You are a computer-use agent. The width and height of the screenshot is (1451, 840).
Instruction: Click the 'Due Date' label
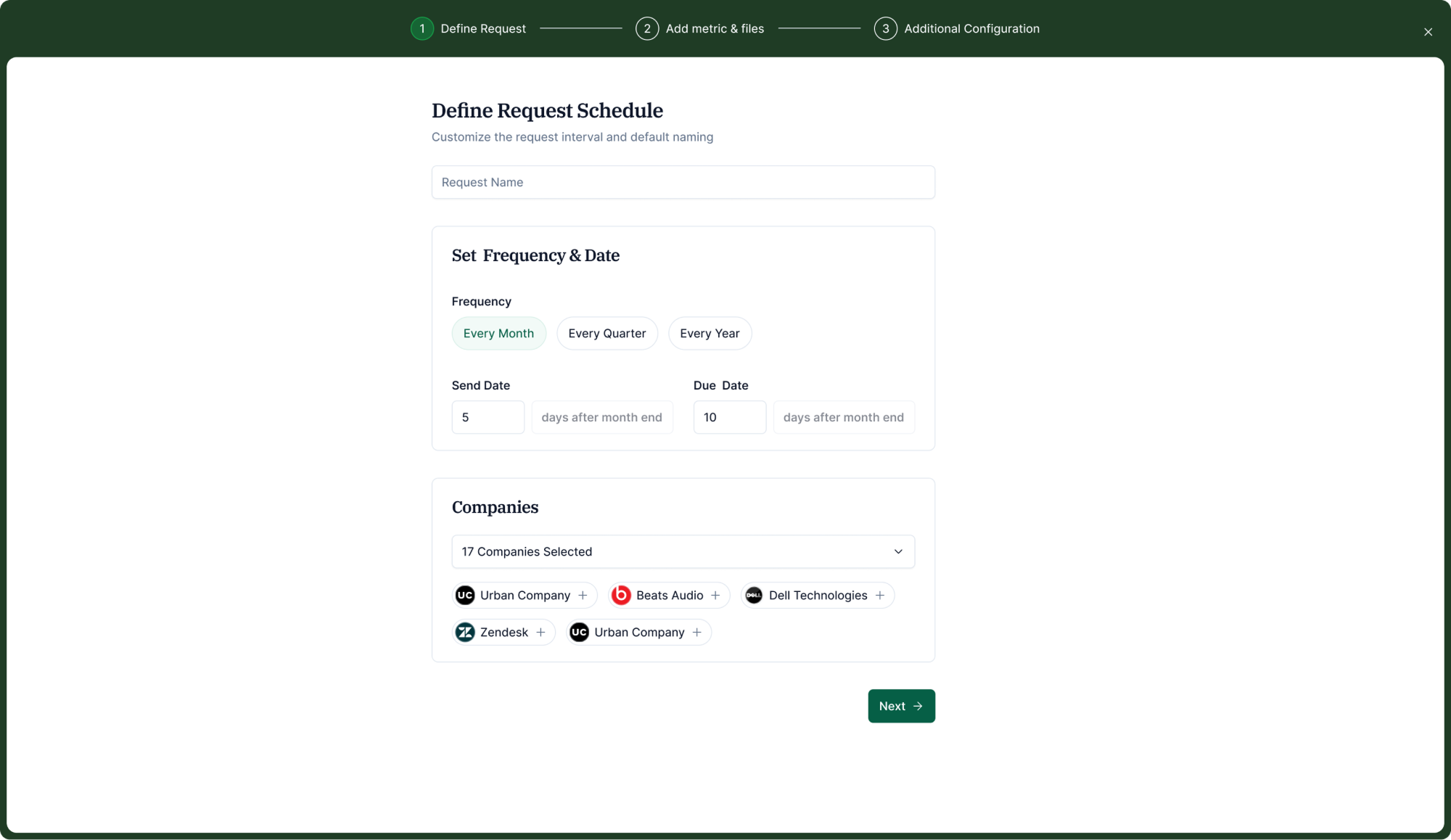click(x=720, y=385)
